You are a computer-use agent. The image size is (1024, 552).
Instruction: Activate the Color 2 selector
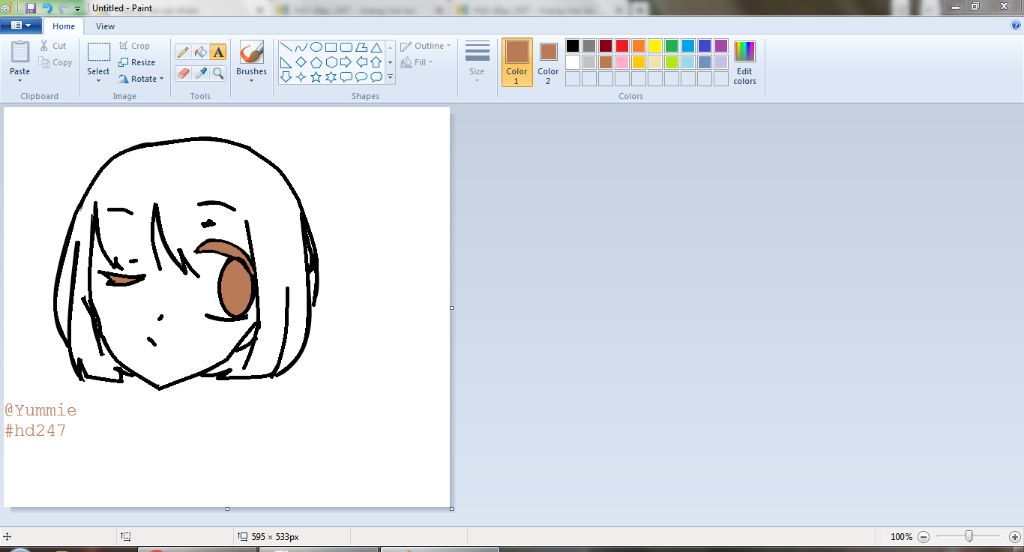pyautogui.click(x=548, y=62)
